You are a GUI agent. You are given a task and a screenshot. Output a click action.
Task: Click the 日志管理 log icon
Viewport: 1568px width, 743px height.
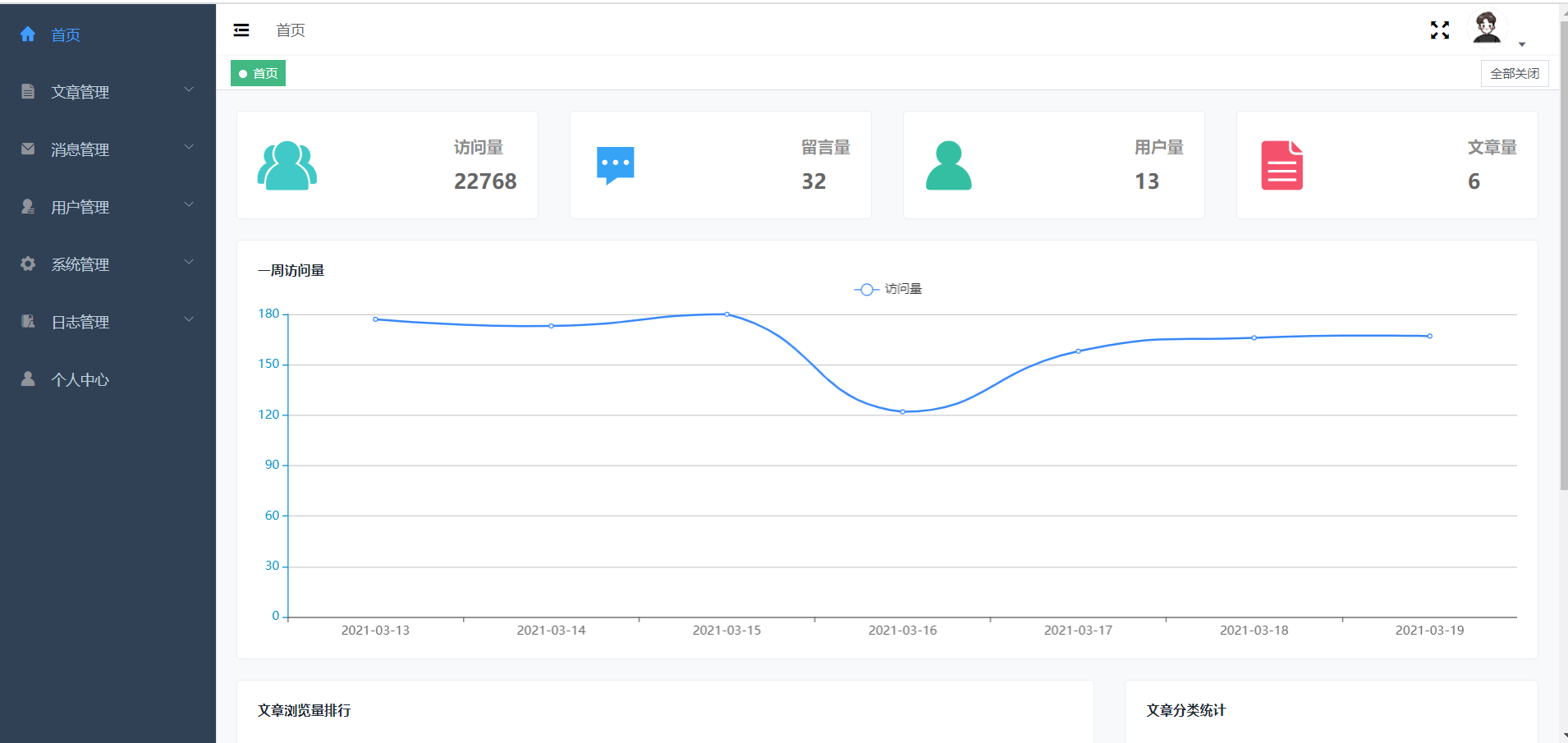27,321
